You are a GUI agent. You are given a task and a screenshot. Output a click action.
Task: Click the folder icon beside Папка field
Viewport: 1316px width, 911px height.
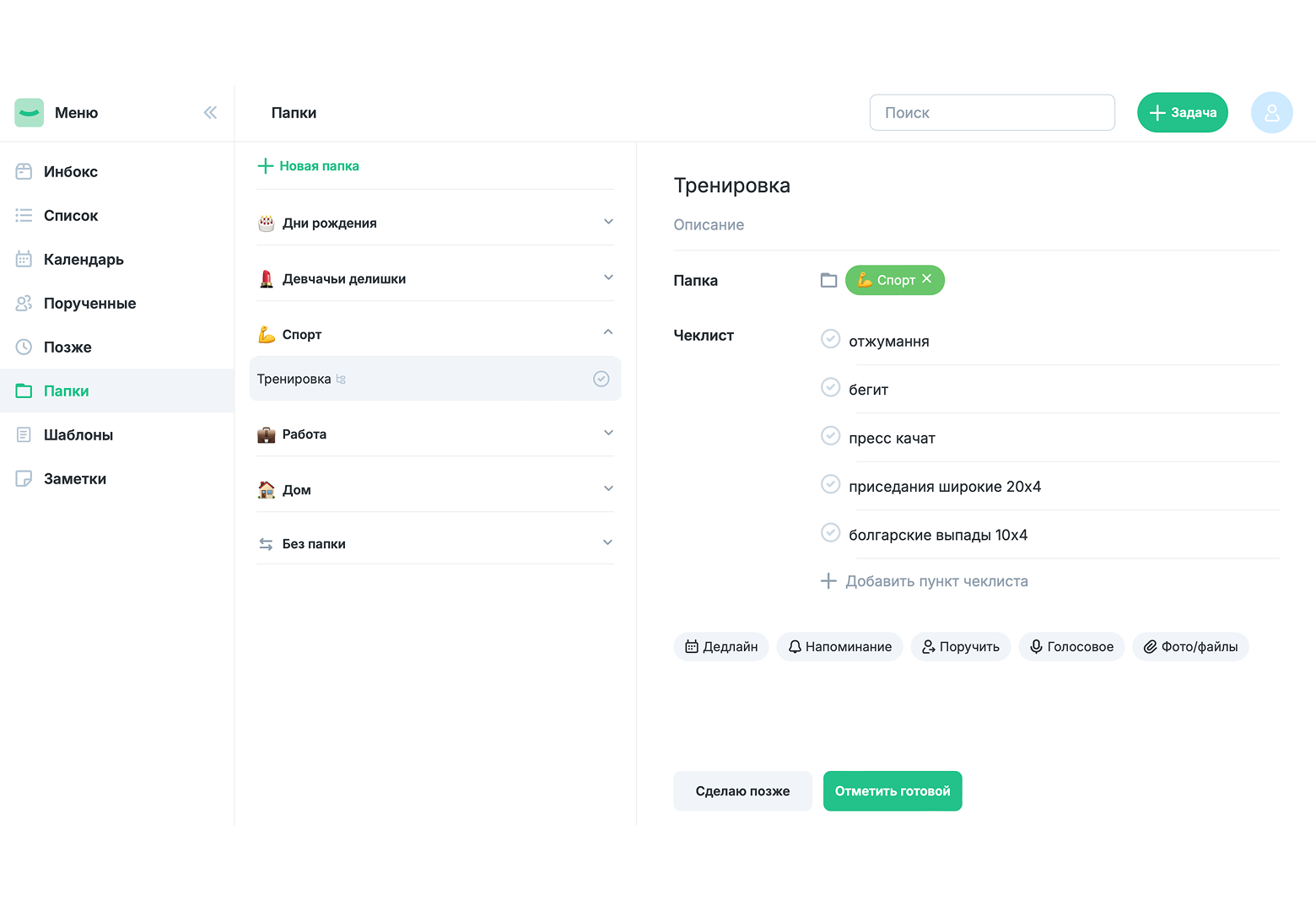click(828, 279)
